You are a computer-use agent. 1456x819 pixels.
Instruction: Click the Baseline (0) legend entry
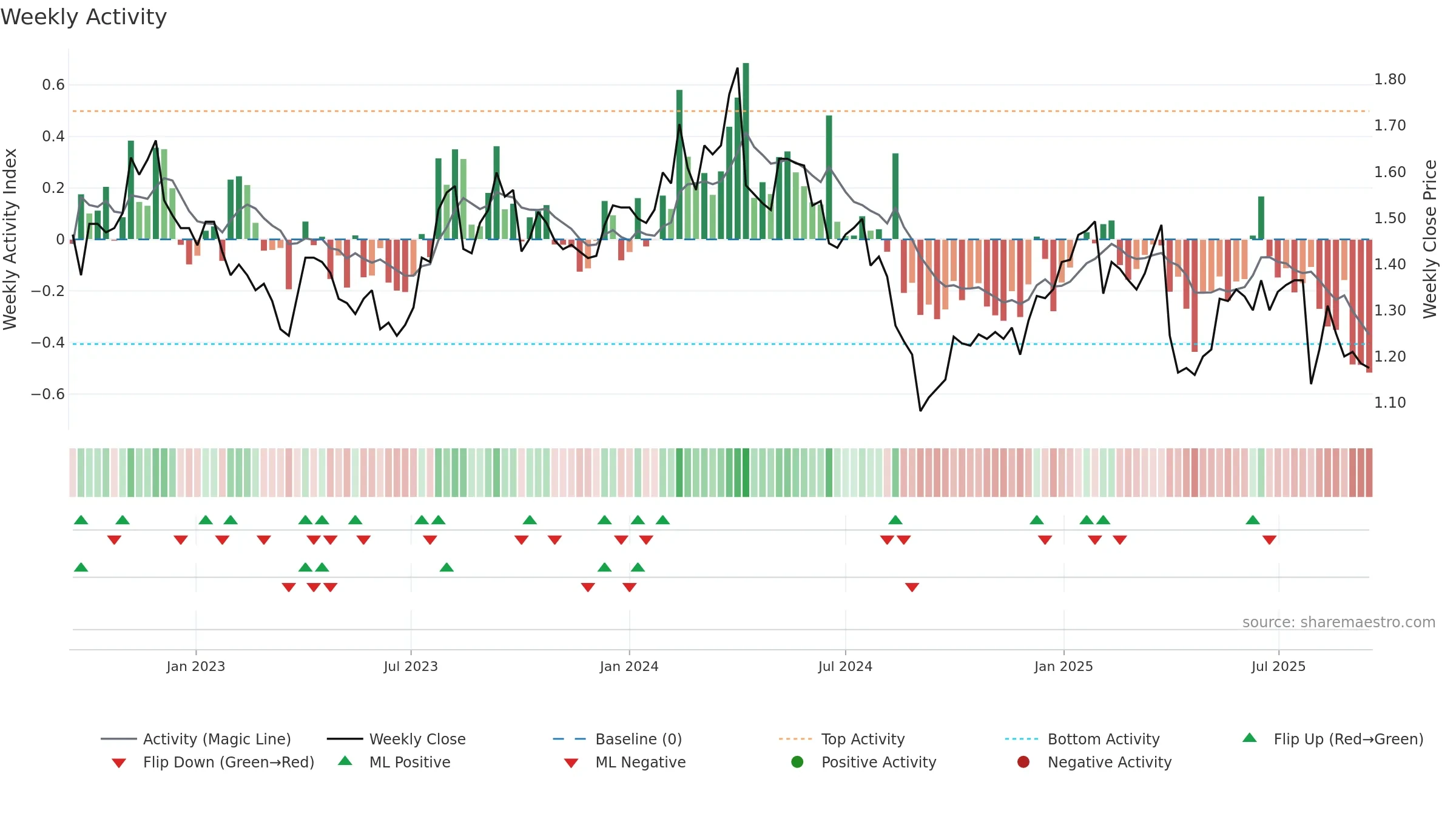click(x=618, y=739)
